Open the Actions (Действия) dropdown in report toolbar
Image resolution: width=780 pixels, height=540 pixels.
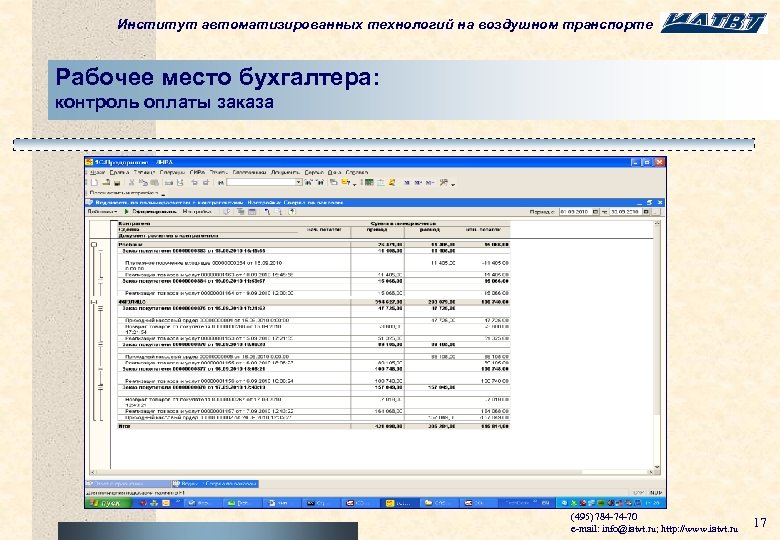102,212
